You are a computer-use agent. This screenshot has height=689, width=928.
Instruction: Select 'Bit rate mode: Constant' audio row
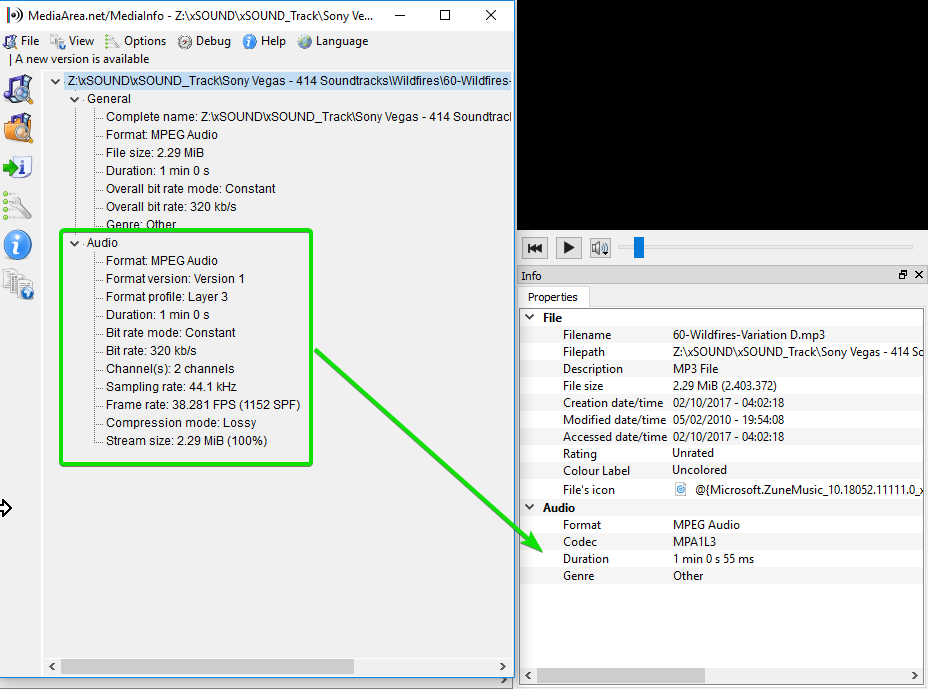point(170,333)
